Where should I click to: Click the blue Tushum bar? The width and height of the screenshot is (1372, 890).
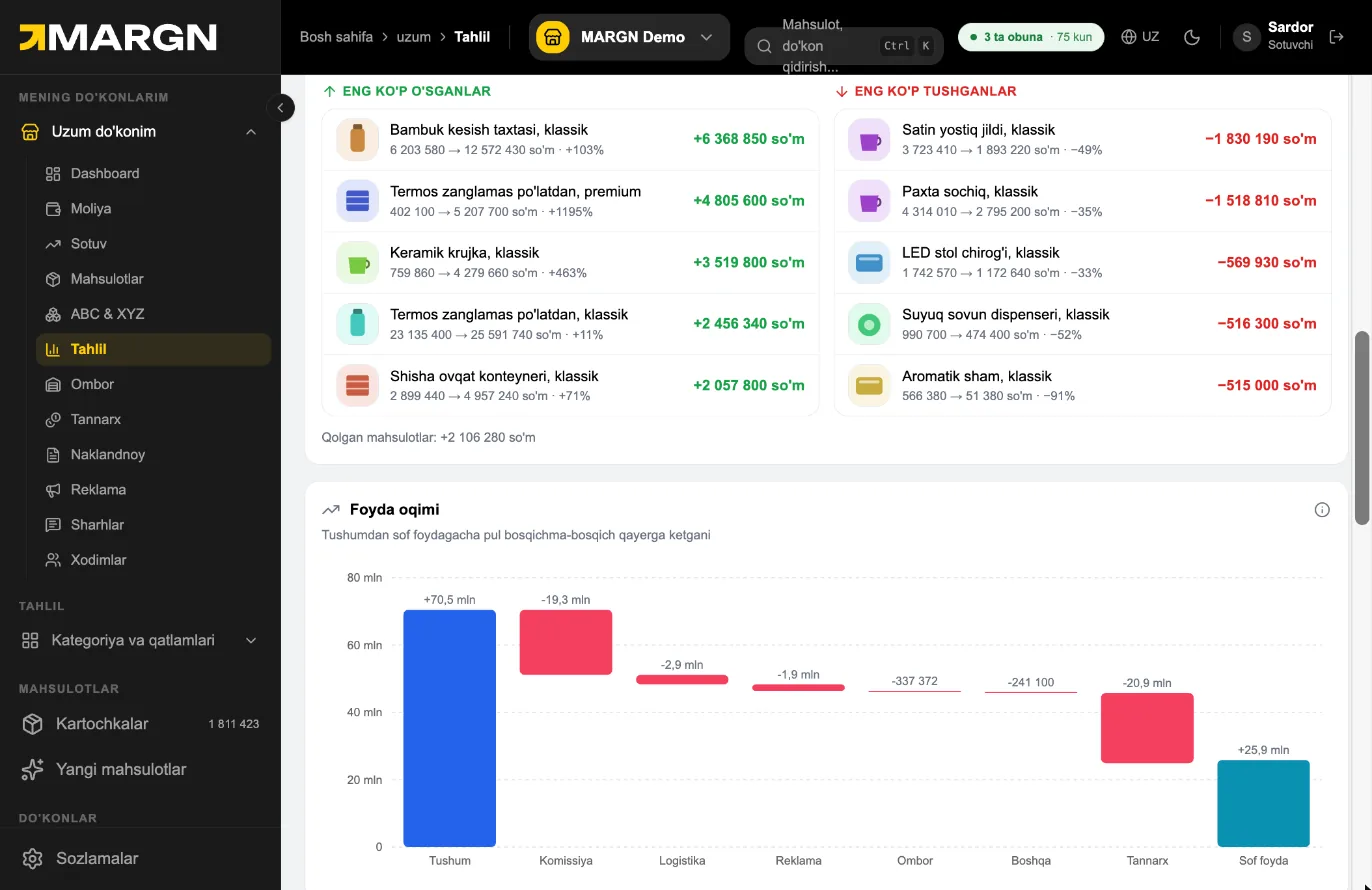click(x=450, y=728)
